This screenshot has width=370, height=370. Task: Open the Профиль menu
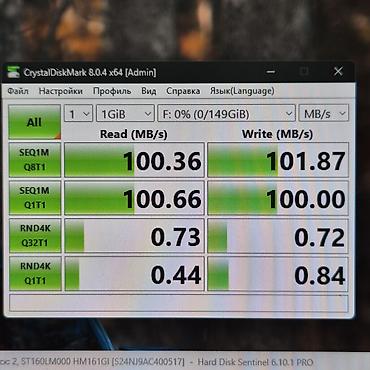[112, 91]
